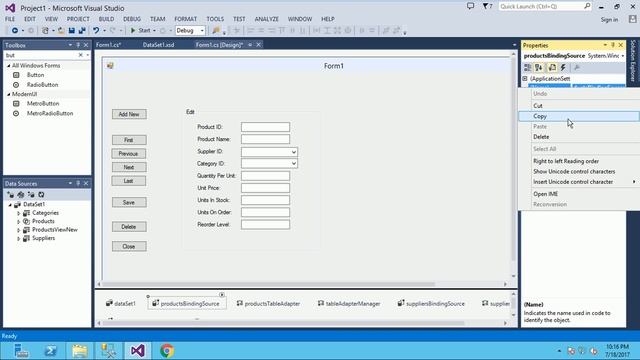The width and height of the screenshot is (640, 360).
Task: Open the Properties object selector dropdown
Action: [x=622, y=56]
